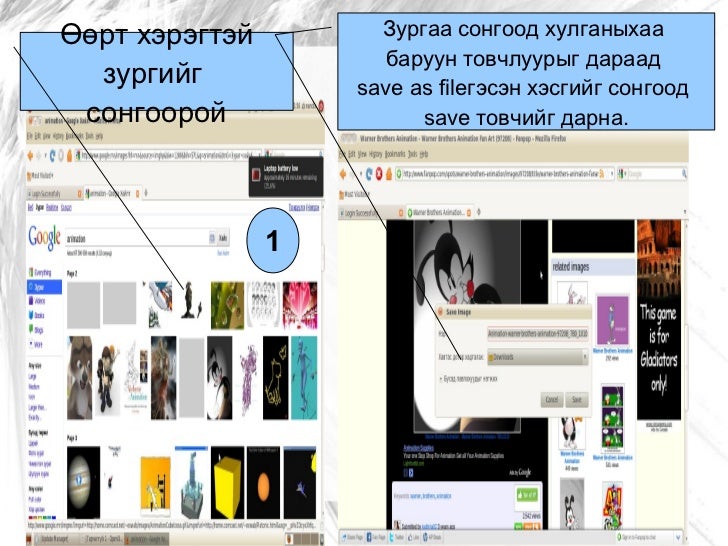This screenshot has width=728, height=546.
Task: Click the purple related image thumbnail on Fanpop
Action: click(613, 320)
